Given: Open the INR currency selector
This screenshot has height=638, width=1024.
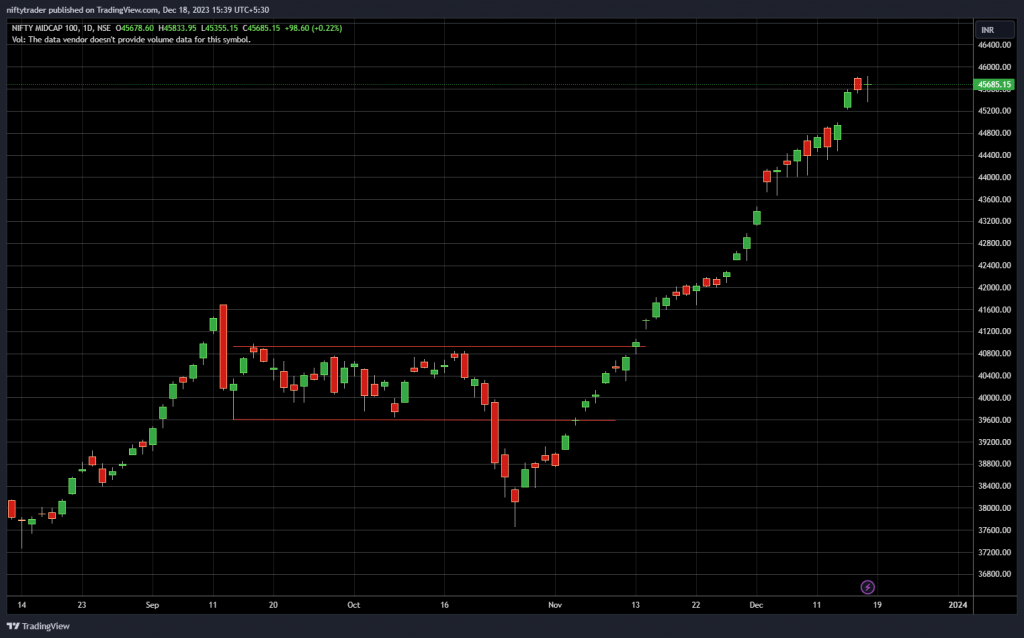Looking at the screenshot, I should coord(995,30).
